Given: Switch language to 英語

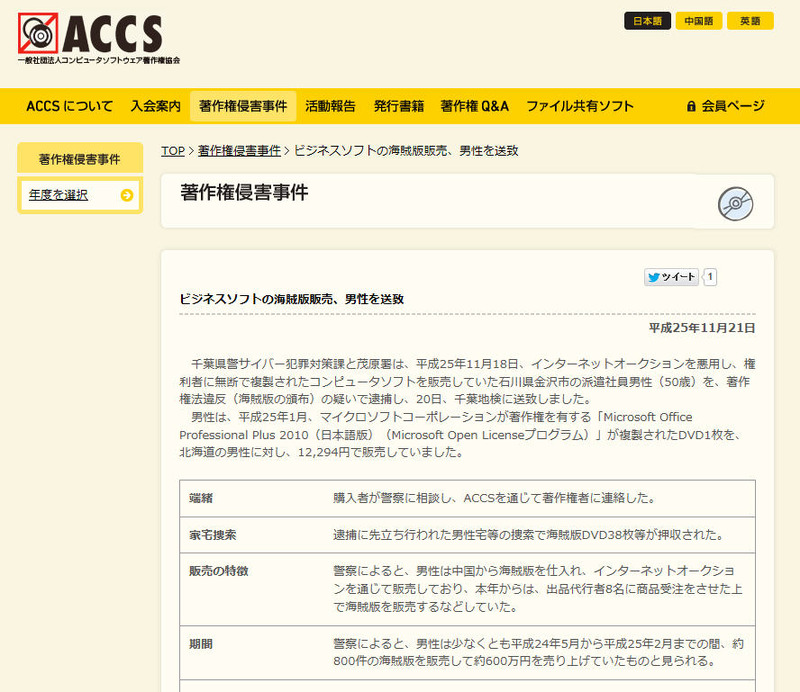Looking at the screenshot, I should pos(750,21).
